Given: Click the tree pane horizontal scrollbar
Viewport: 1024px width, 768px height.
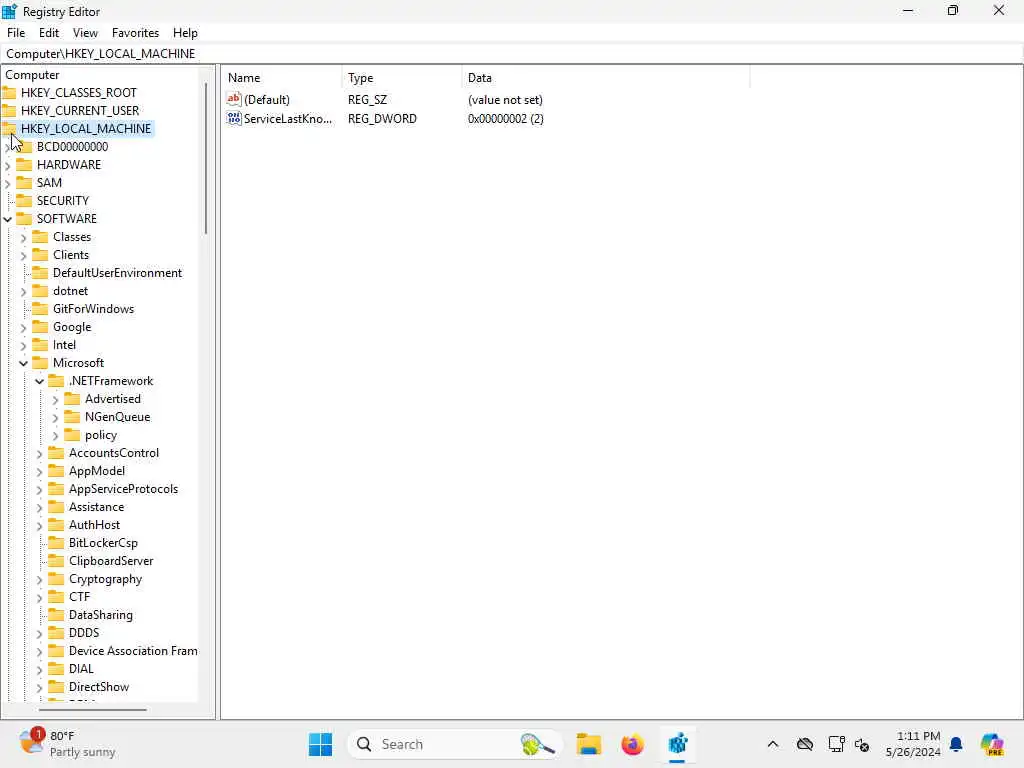Looking at the screenshot, I should click(92, 709).
